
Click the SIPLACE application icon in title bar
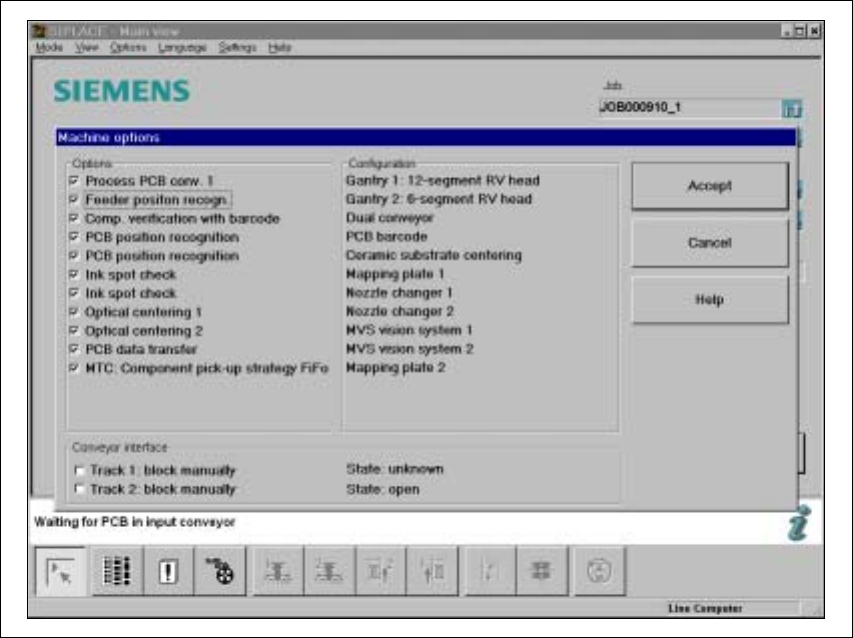(39, 31)
